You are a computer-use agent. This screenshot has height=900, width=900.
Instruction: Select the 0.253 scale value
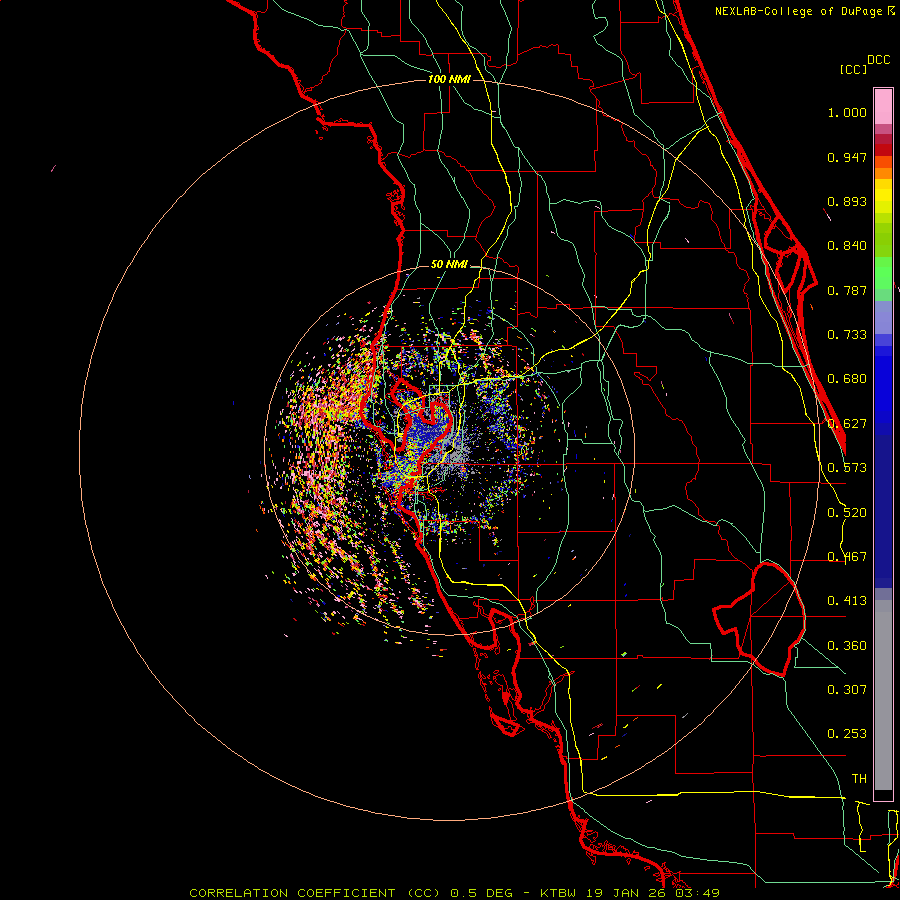[x=847, y=734]
